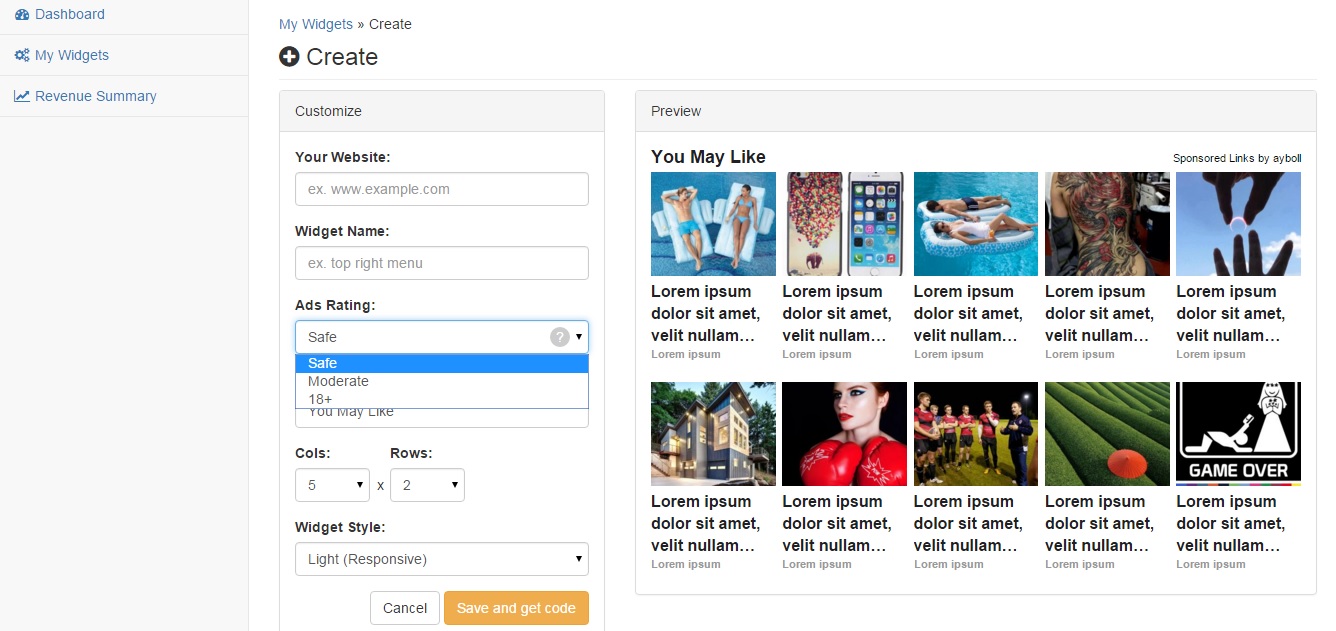Choose Safe in Ads Rating list
The width and height of the screenshot is (1336, 631).
click(442, 363)
